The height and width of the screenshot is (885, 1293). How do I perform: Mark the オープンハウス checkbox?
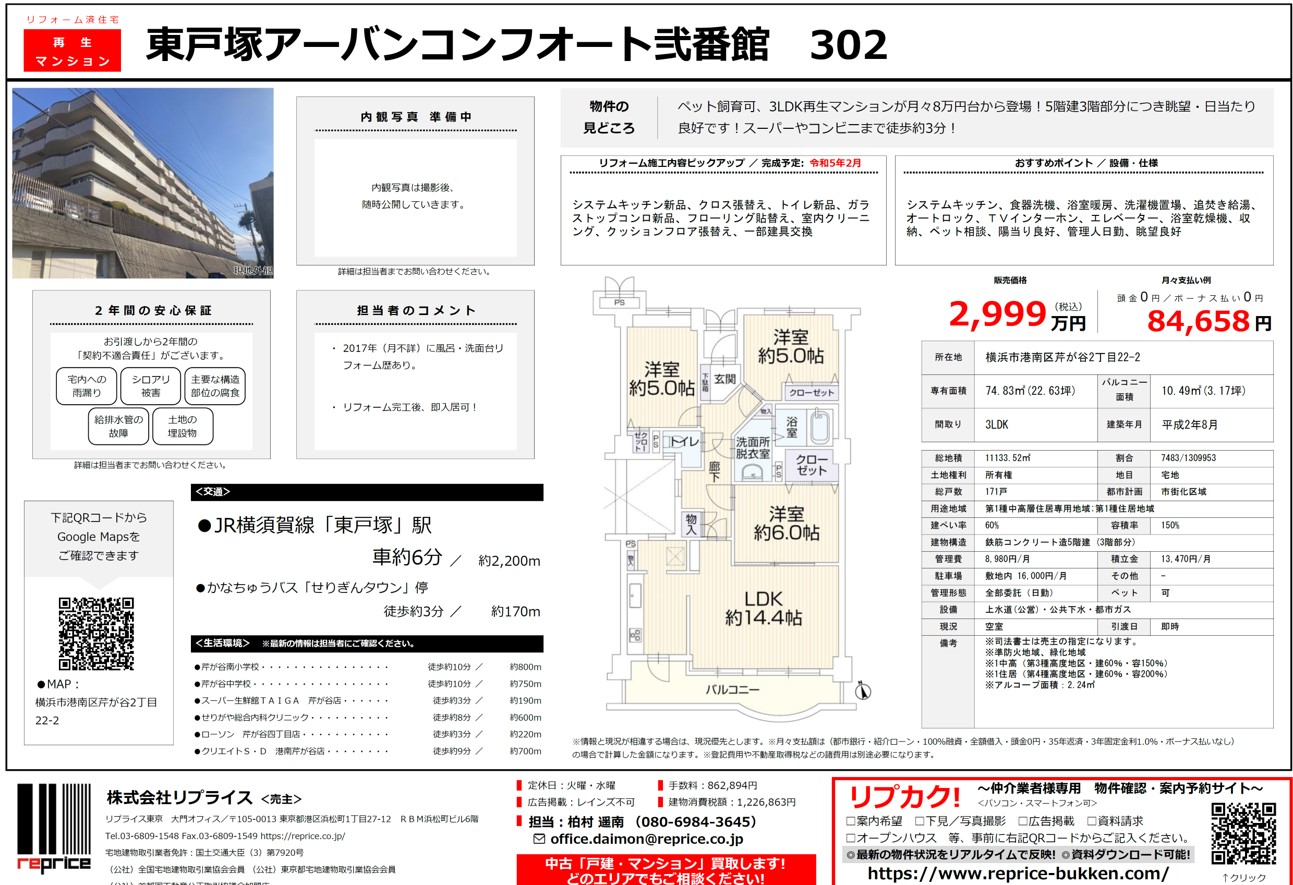coord(851,838)
